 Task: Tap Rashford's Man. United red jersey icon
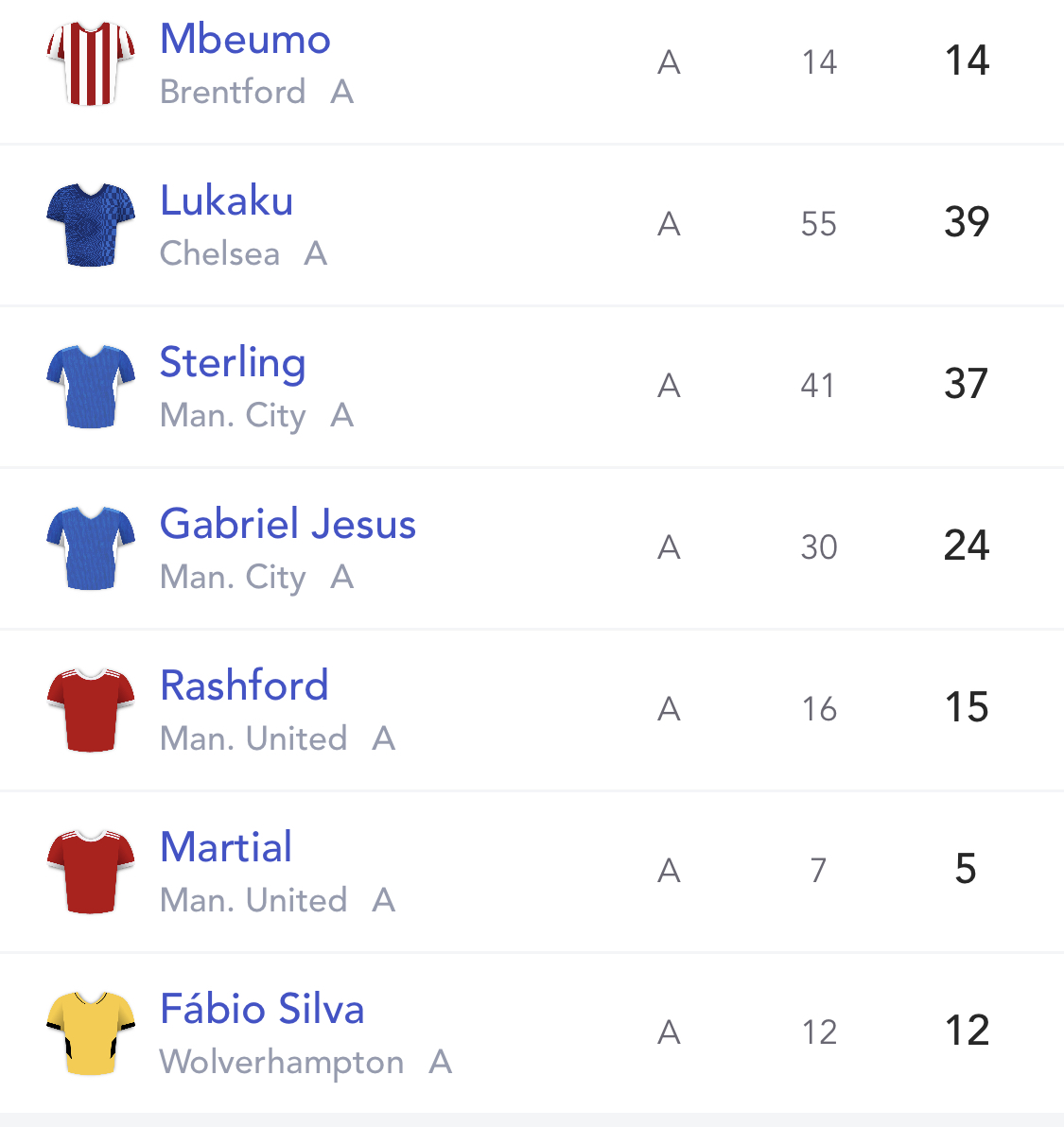coord(91,710)
